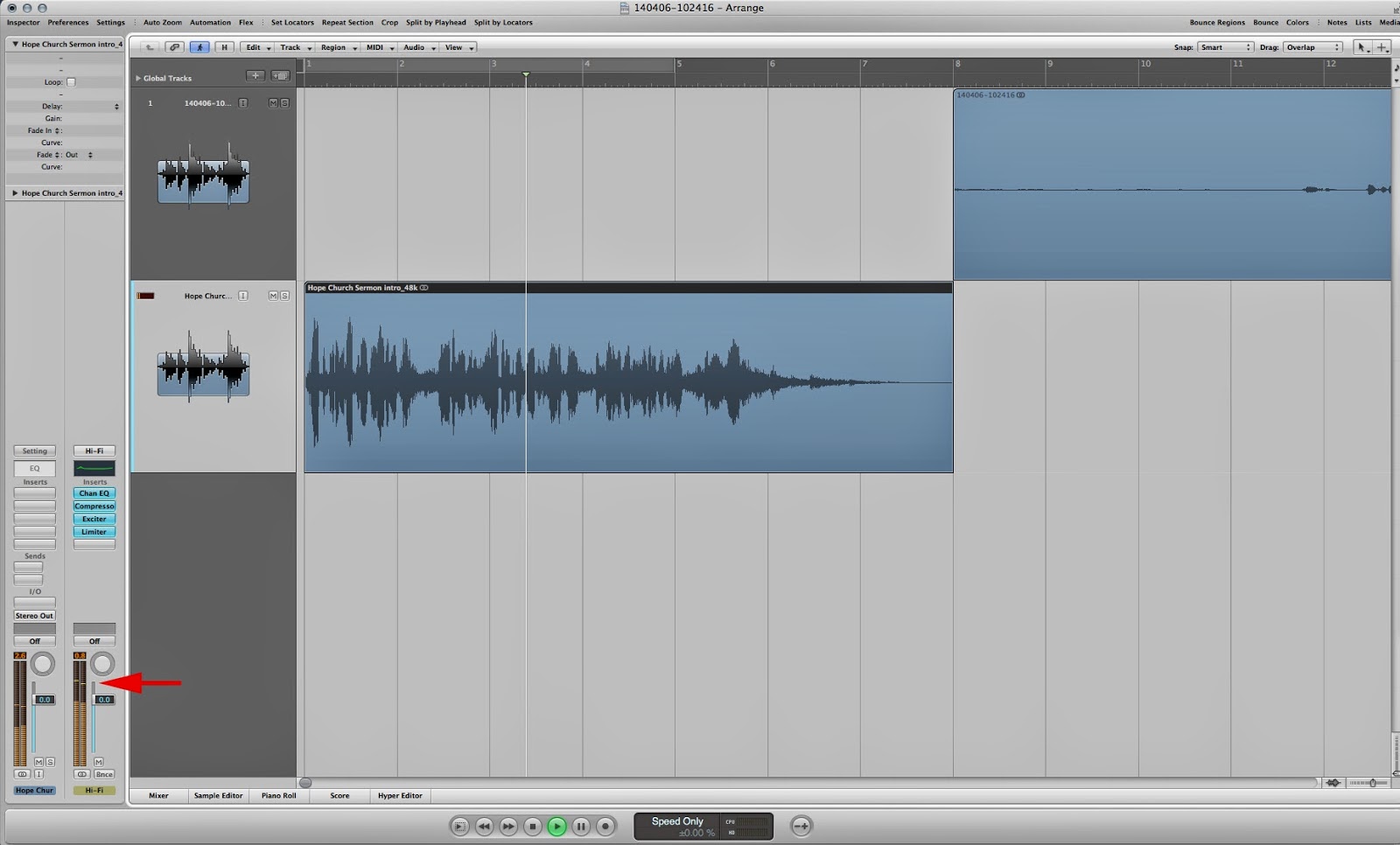Expand the Global Tracks section
Image resolution: width=1400 pixels, height=845 pixels.
click(x=138, y=78)
